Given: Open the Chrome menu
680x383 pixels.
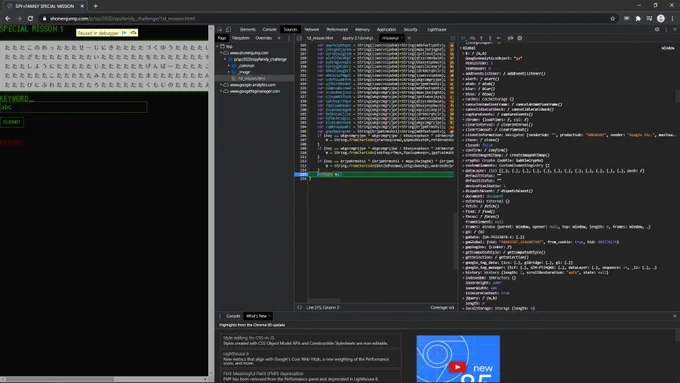Looking at the screenshot, I should [x=672, y=19].
